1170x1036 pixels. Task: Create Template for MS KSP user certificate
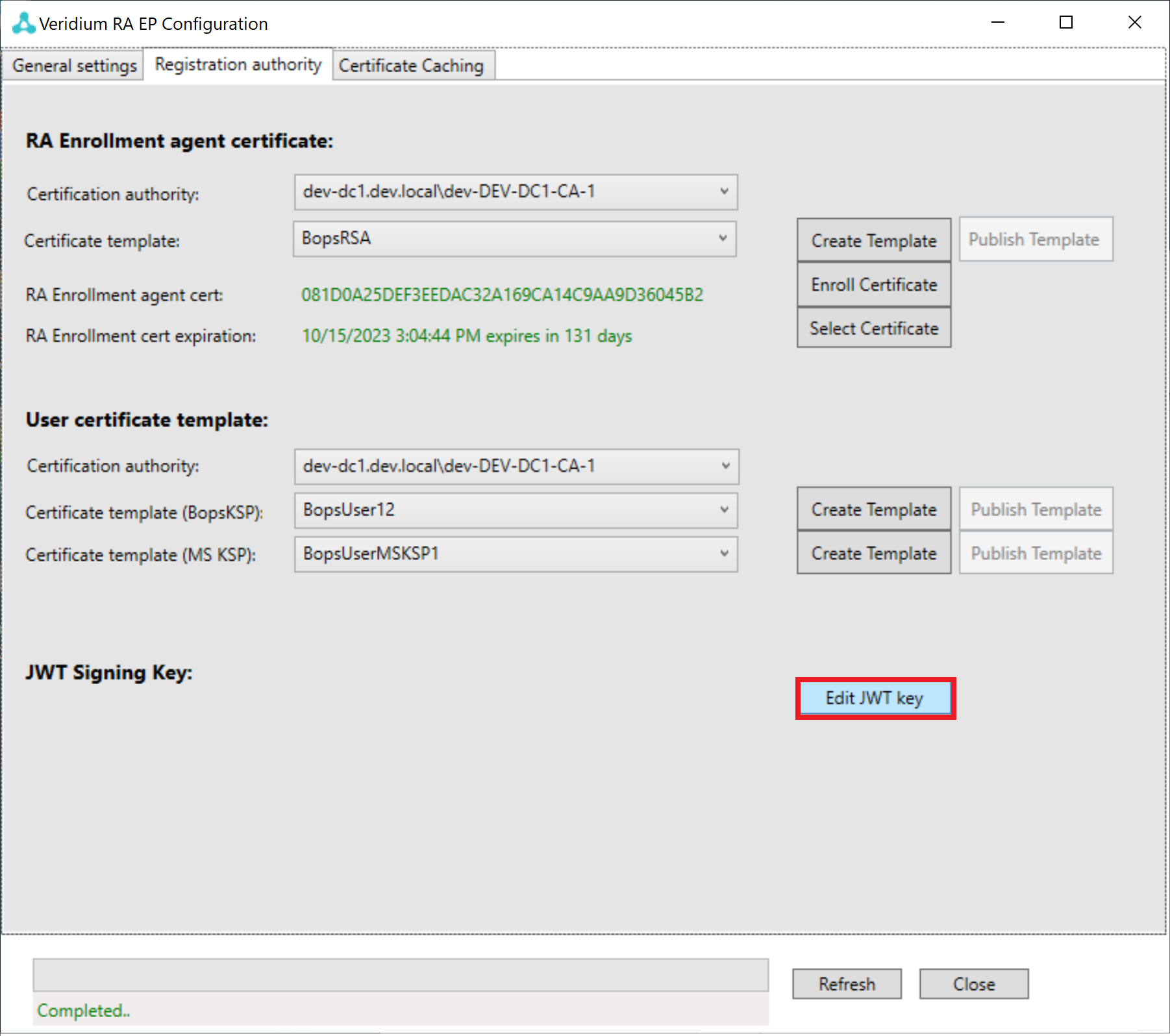[873, 554]
